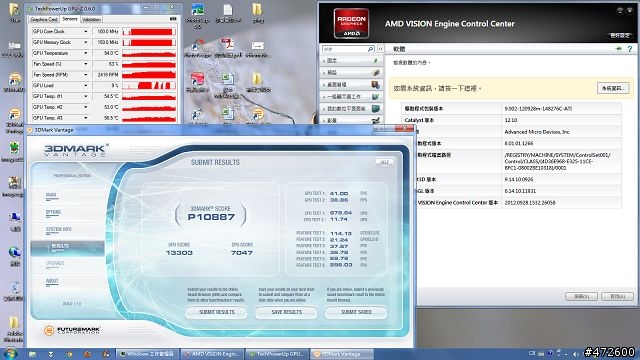Screen dimensions: 640x360
Task: Open the Windows Start menu
Action: (x=10, y=353)
